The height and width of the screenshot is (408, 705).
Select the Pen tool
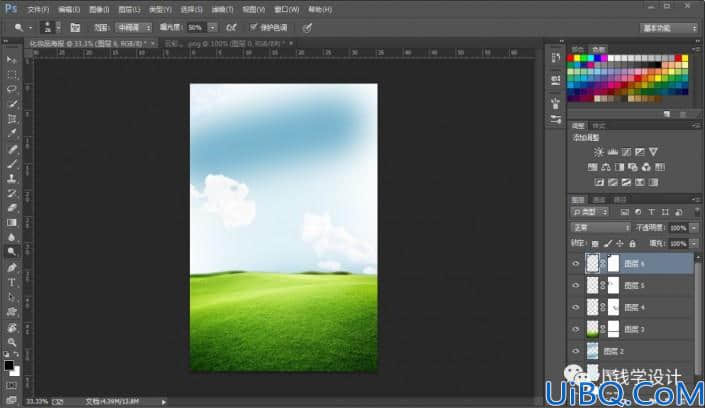(x=12, y=268)
